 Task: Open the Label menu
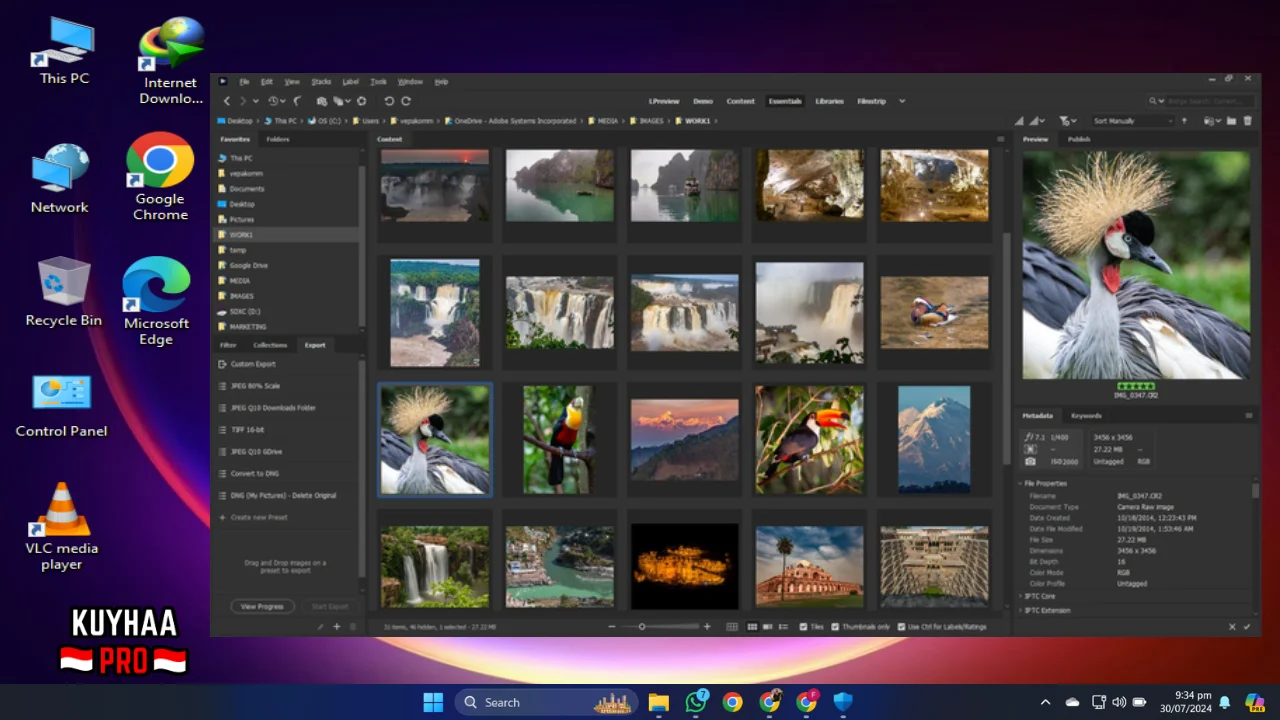(x=351, y=82)
